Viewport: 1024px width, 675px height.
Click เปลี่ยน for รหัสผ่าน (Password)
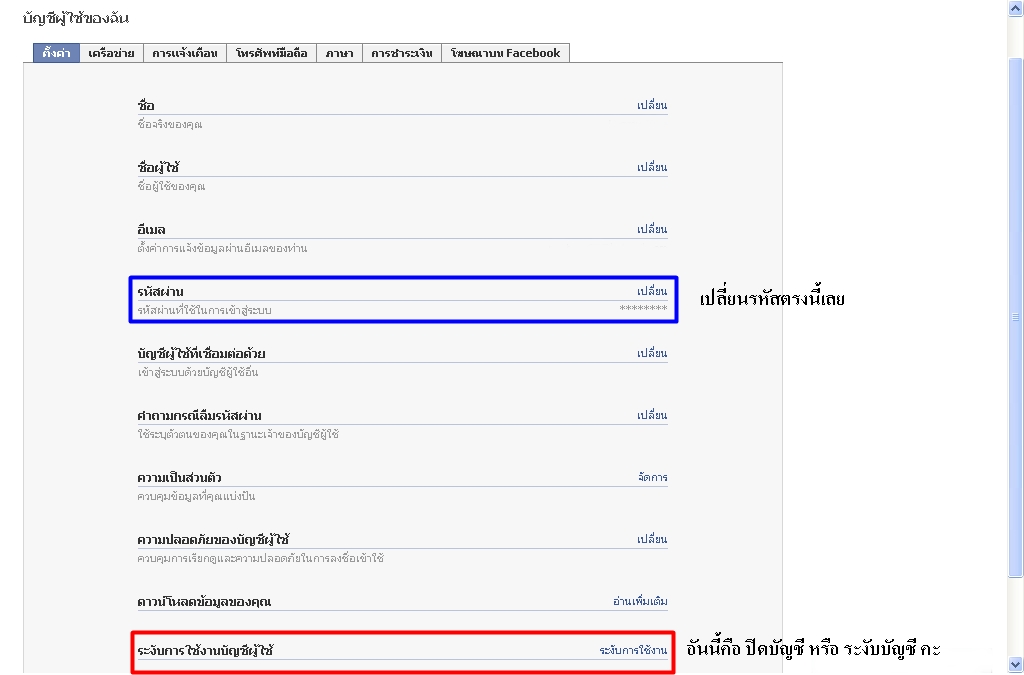pos(652,292)
